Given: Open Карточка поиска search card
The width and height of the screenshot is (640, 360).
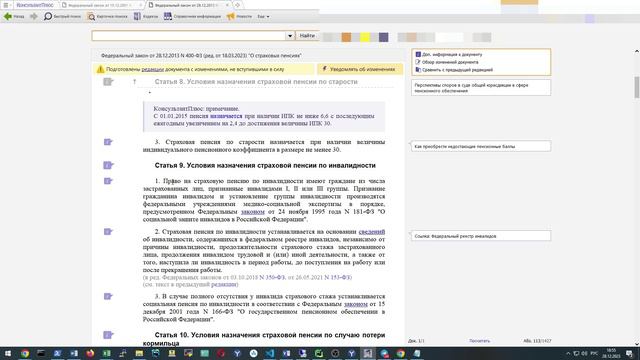Looking at the screenshot, I should pyautogui.click(x=108, y=16).
